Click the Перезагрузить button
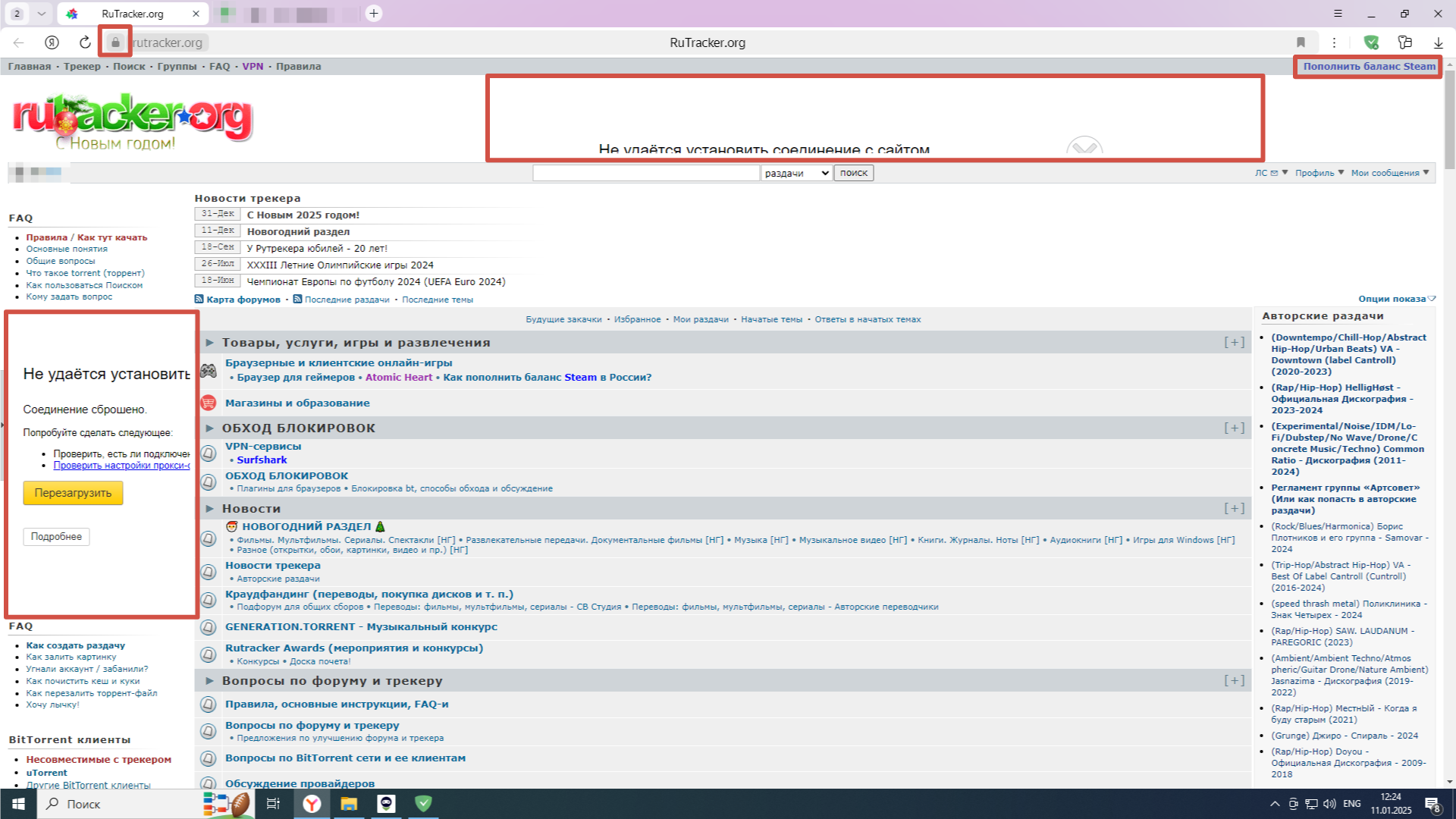 coord(73,493)
